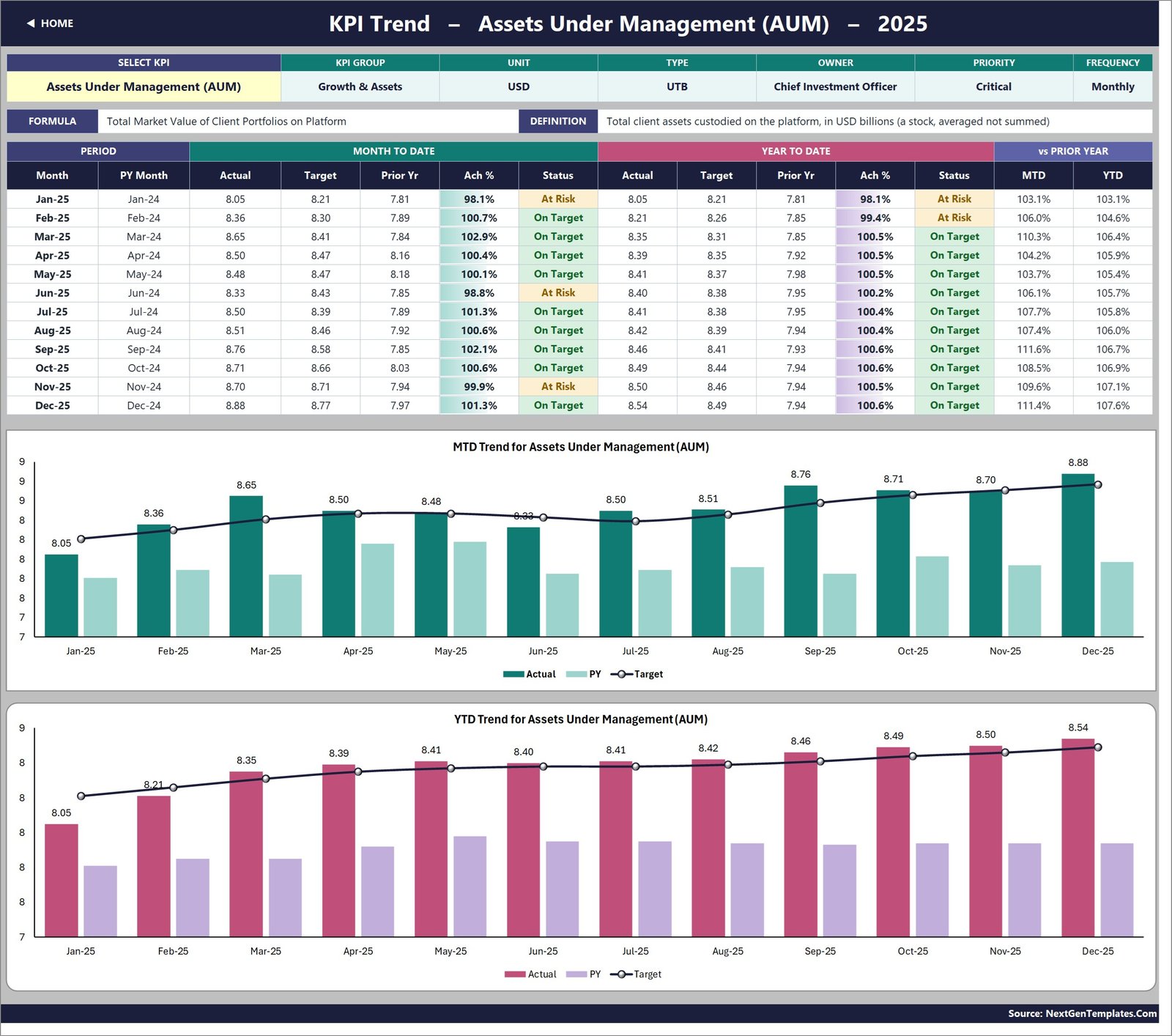Select the Mar-25 MTD achievement 102.9%
Viewport: 1172px width, 1036px height.
479,237
